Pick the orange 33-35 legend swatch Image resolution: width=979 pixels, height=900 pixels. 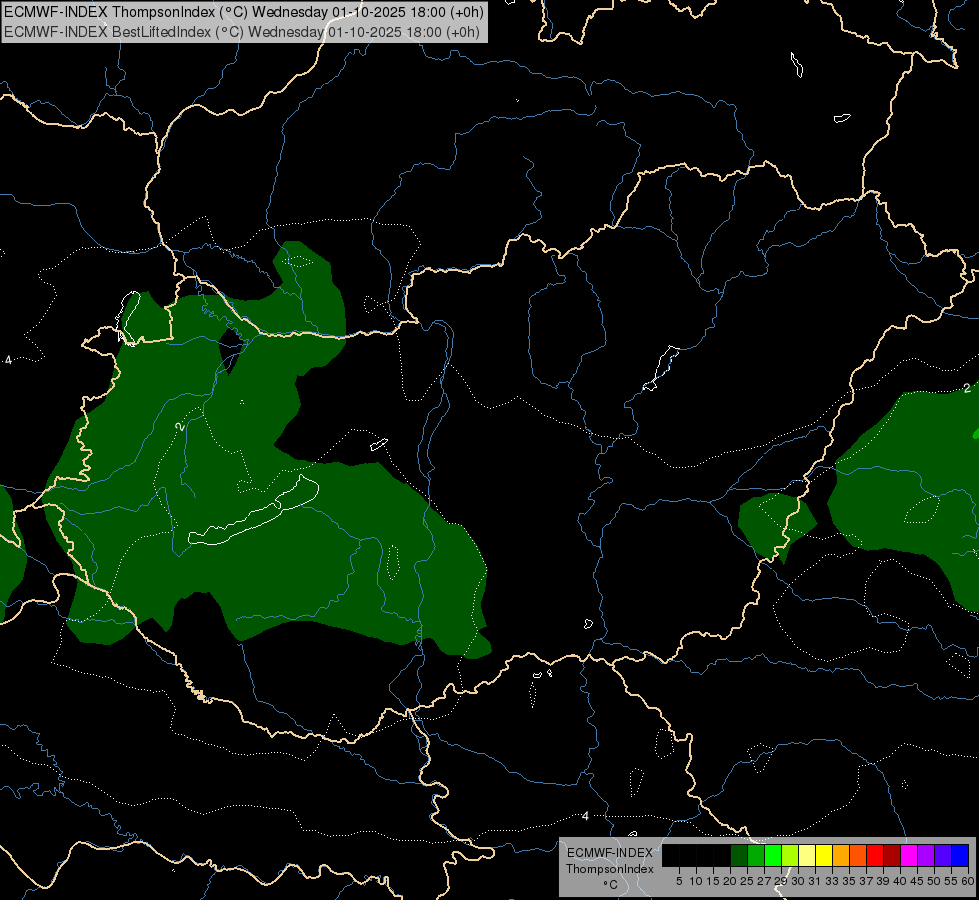click(841, 855)
